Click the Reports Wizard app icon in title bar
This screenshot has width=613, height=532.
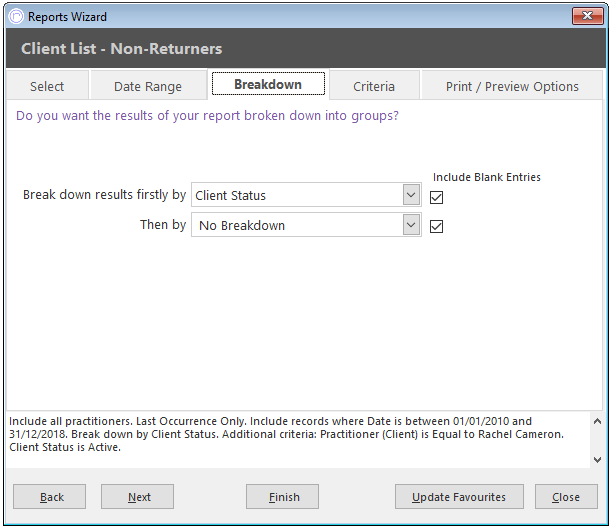click(16, 16)
